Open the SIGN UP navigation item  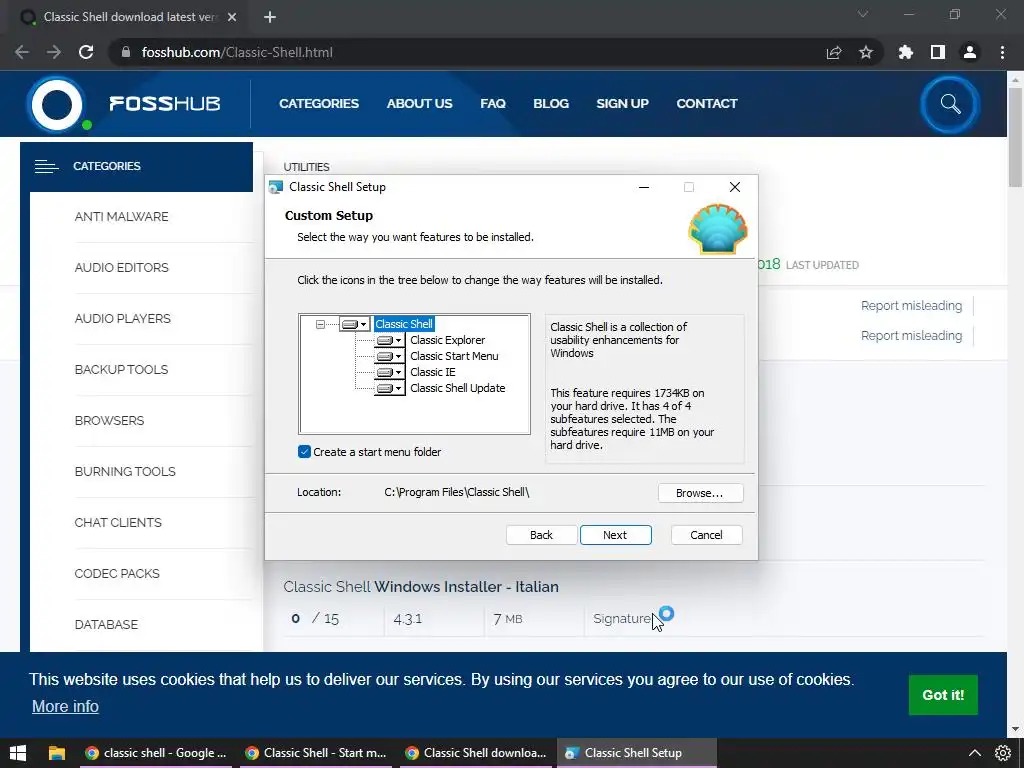click(622, 104)
